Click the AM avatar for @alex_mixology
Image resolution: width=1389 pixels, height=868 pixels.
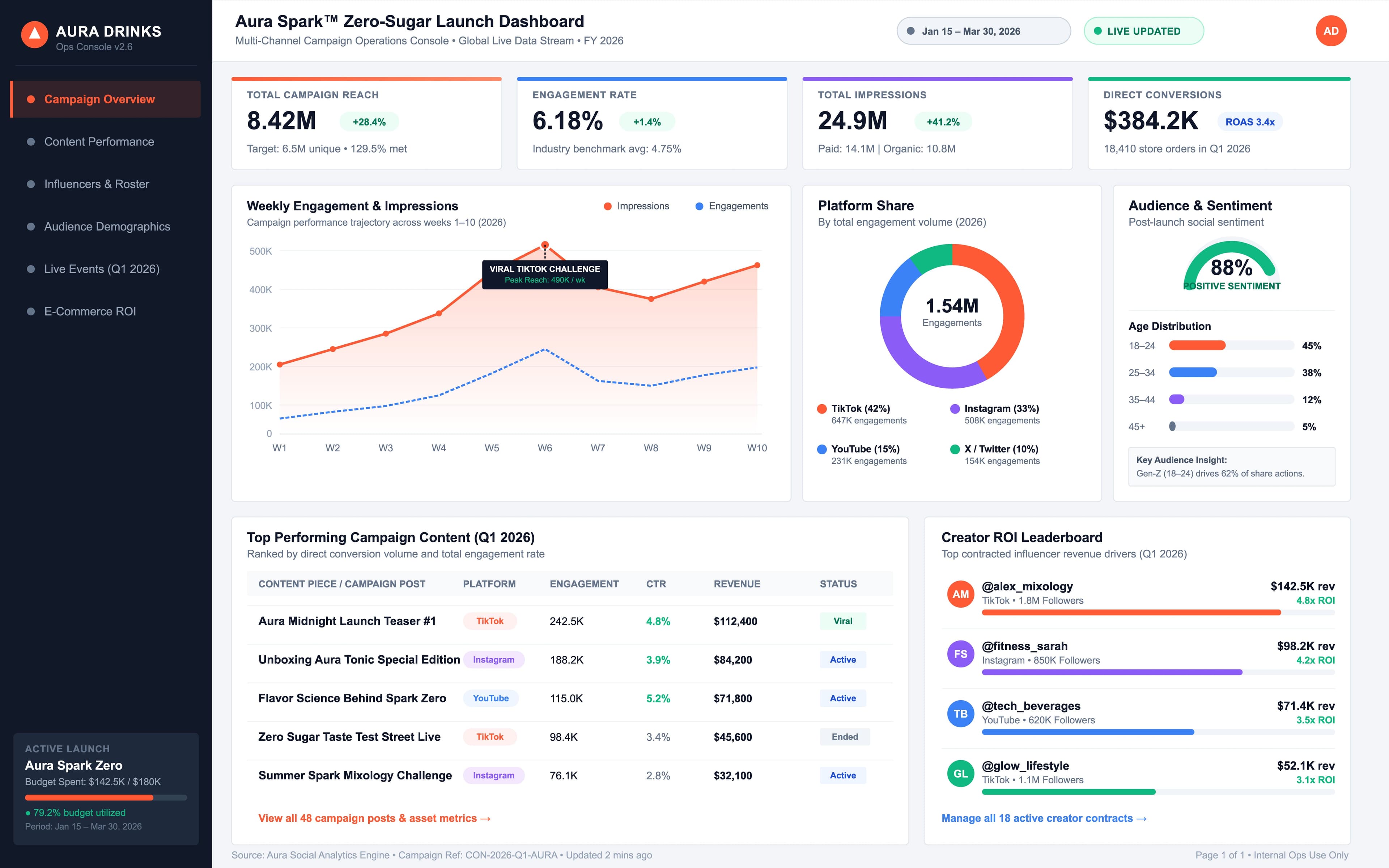(x=960, y=594)
